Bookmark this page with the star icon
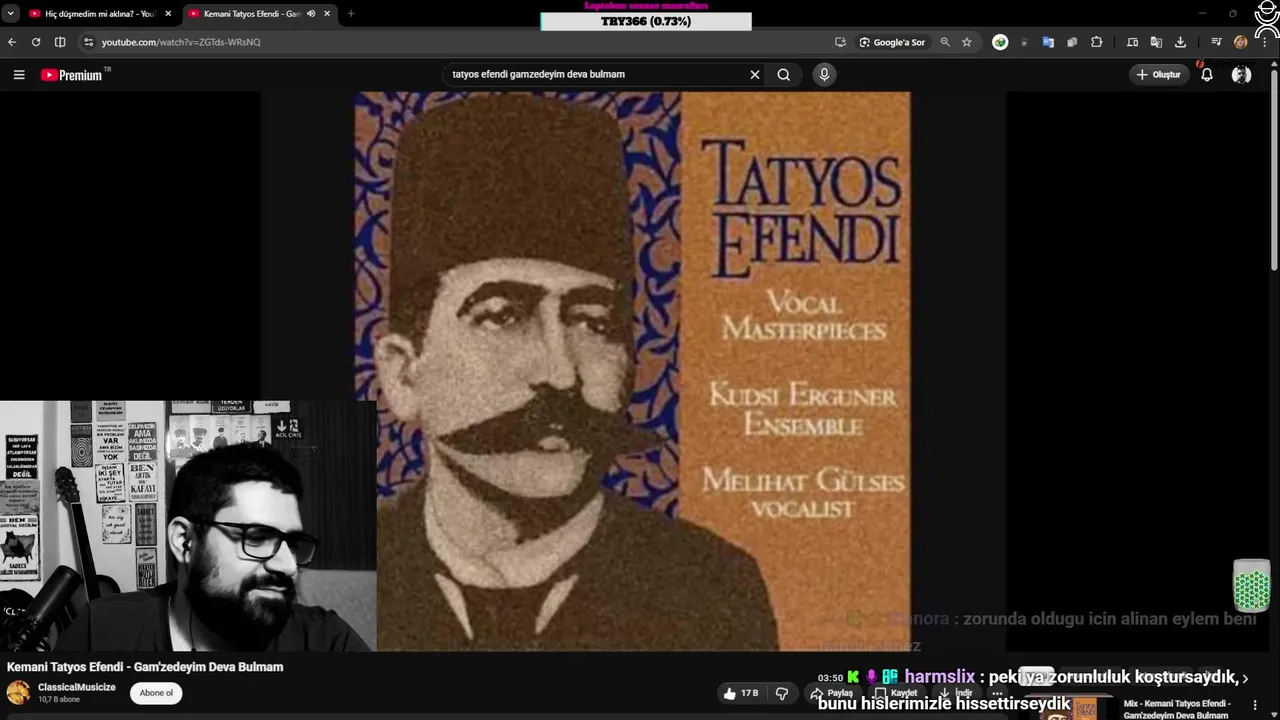 point(967,42)
